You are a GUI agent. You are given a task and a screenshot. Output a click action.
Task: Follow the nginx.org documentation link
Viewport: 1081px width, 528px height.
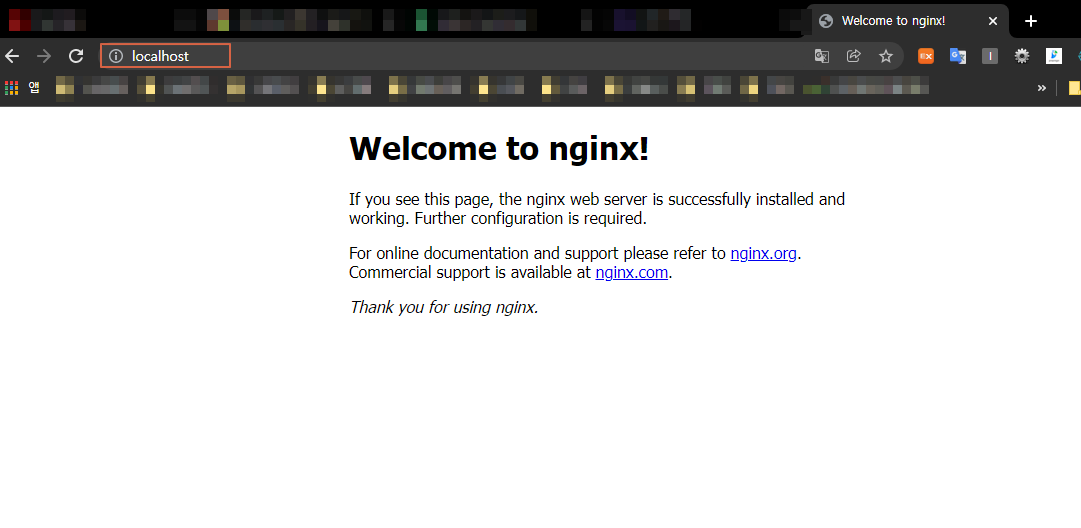pos(763,253)
